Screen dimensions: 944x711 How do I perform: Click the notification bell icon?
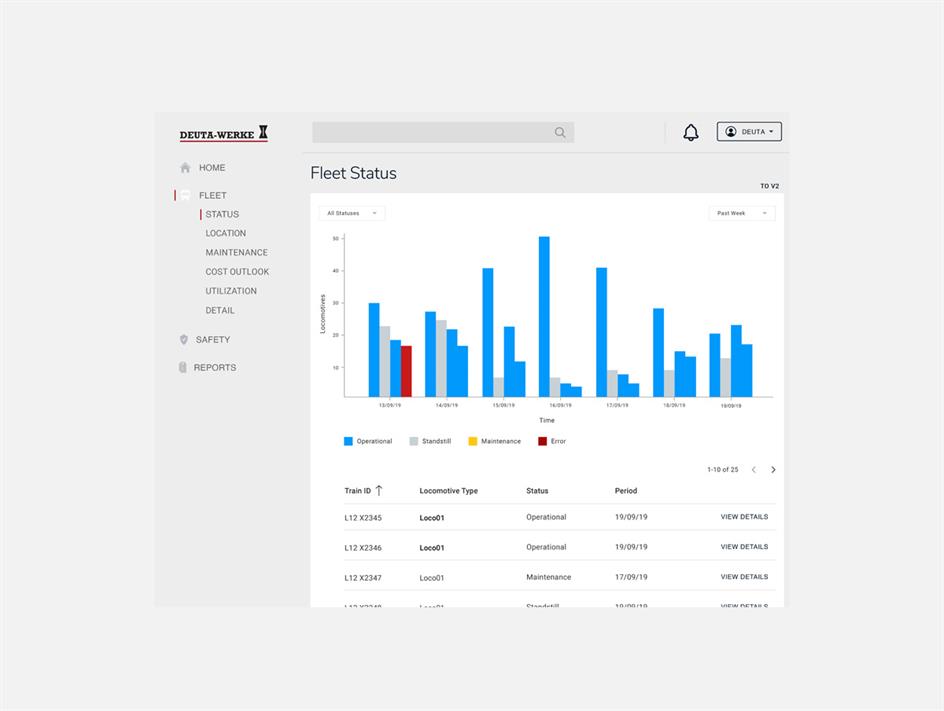[x=691, y=132]
